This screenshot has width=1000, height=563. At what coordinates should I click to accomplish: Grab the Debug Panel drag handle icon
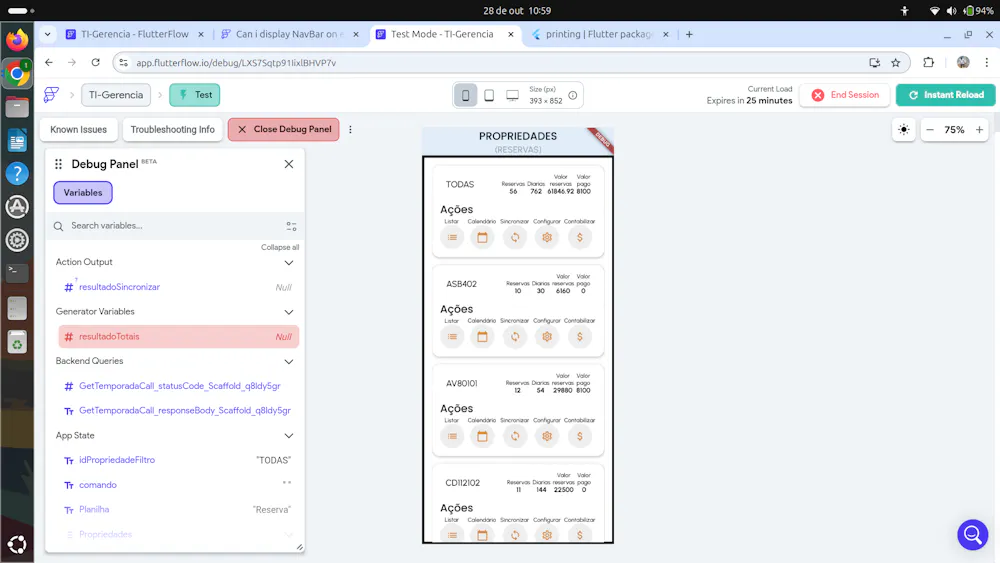pos(59,164)
